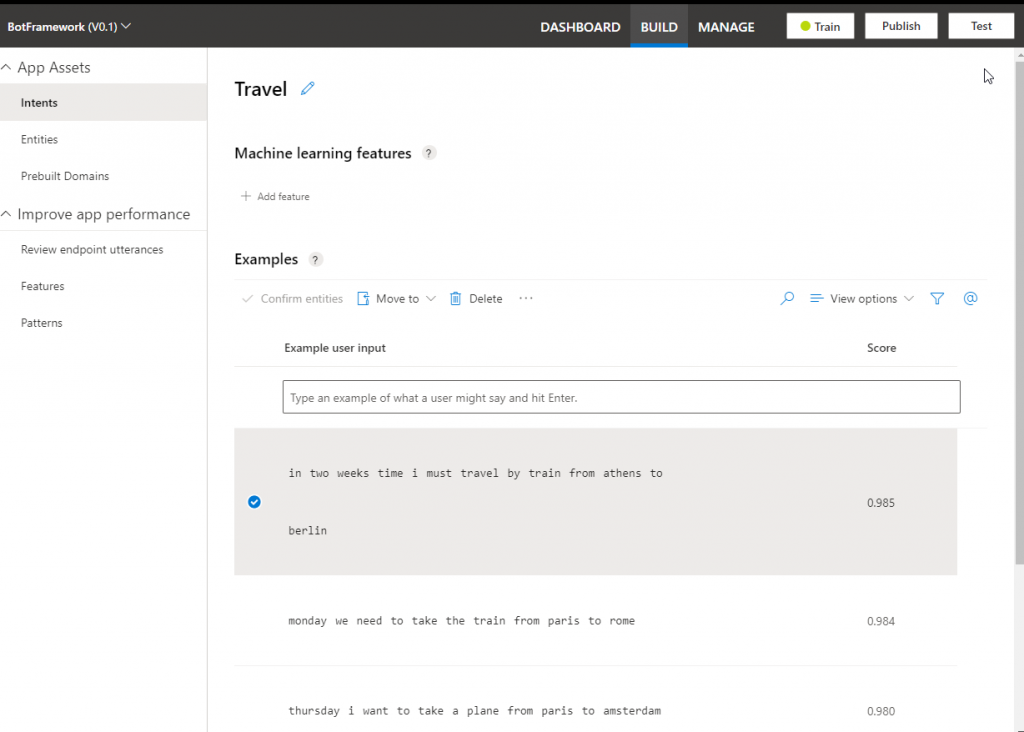Collapse the App Assets section

pyautogui.click(x=7, y=67)
